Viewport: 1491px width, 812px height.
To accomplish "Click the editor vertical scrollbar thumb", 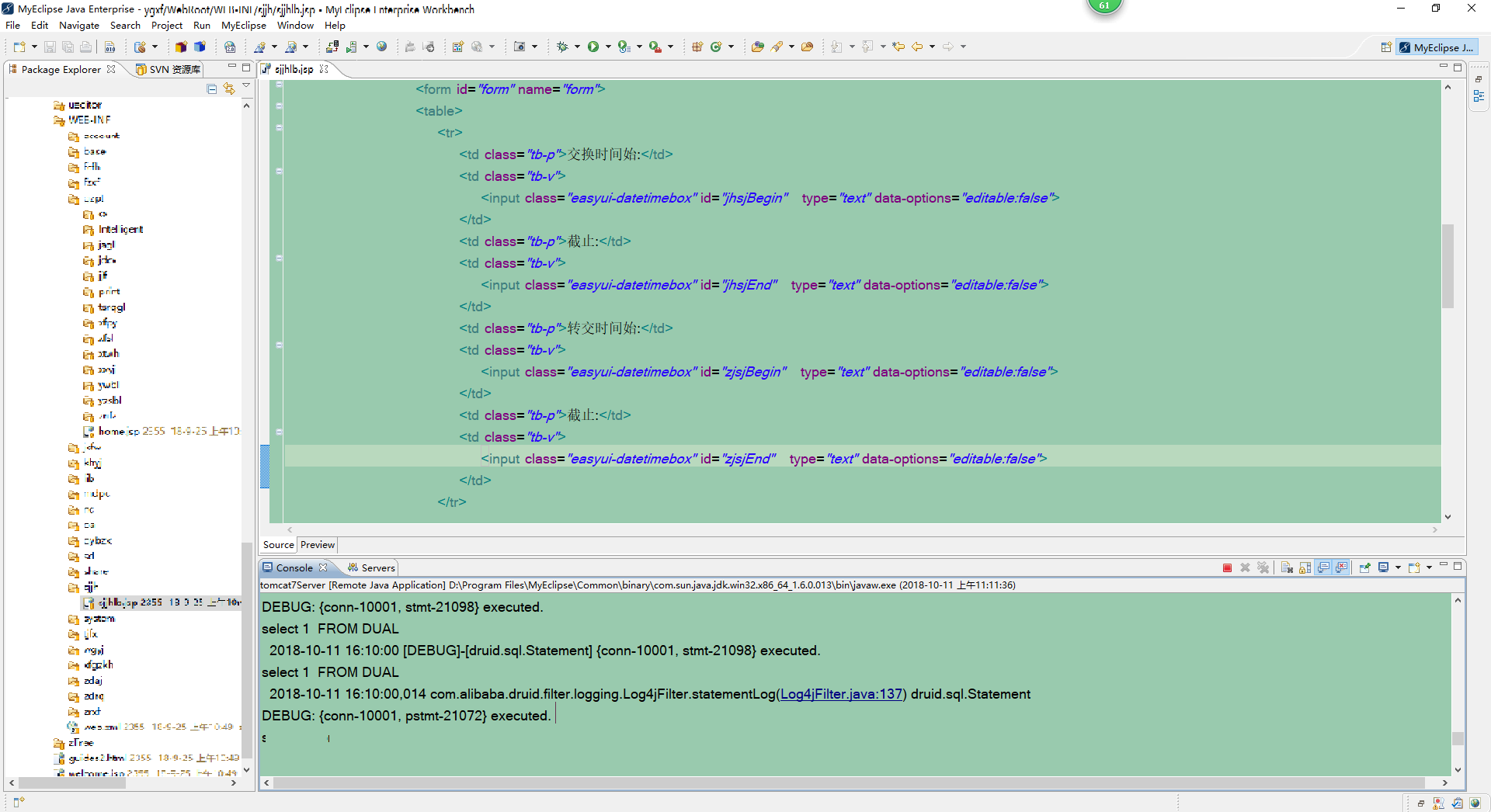I will click(1448, 266).
